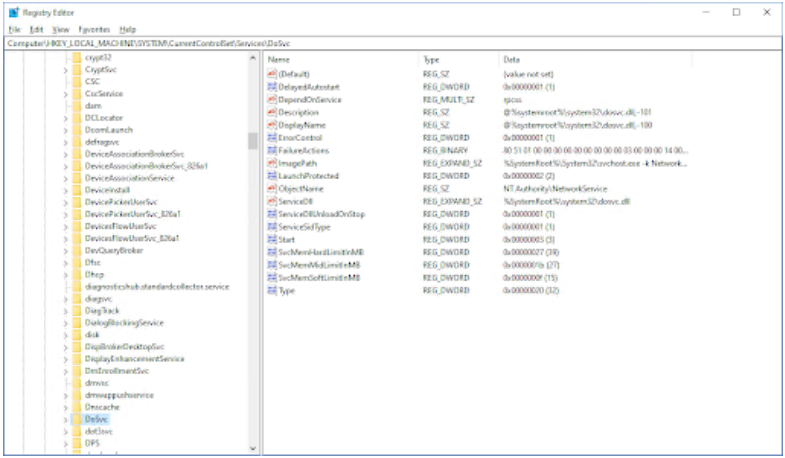
Task: Click the DoSvc folder icon in tree
Action: click(x=77, y=419)
